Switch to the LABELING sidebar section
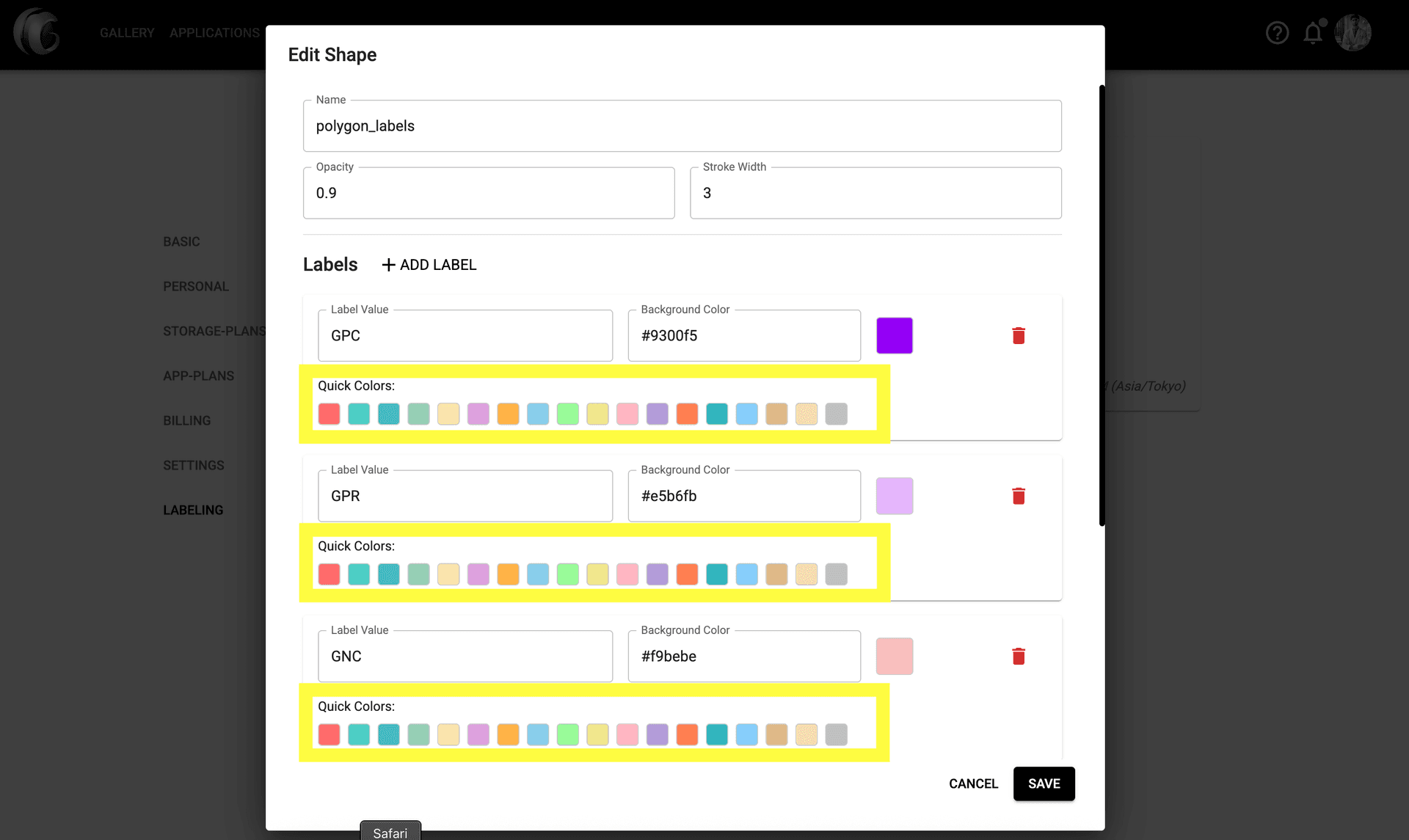This screenshot has height=840, width=1409. 193,509
